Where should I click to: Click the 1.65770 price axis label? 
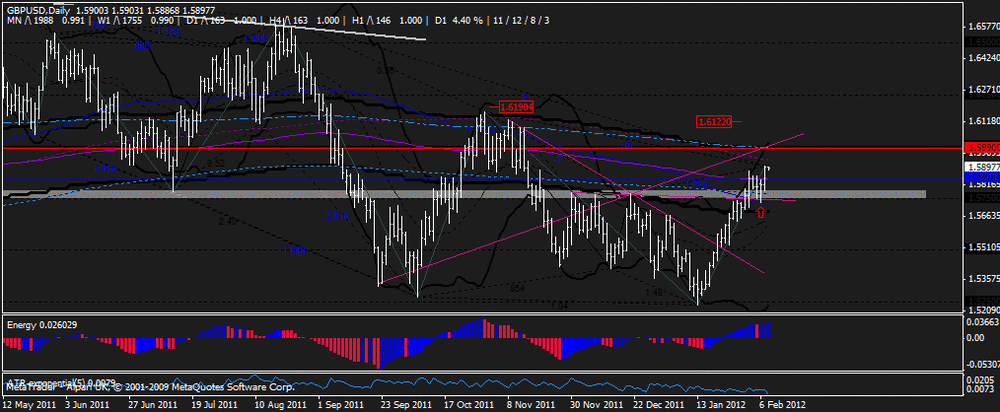coord(985,27)
